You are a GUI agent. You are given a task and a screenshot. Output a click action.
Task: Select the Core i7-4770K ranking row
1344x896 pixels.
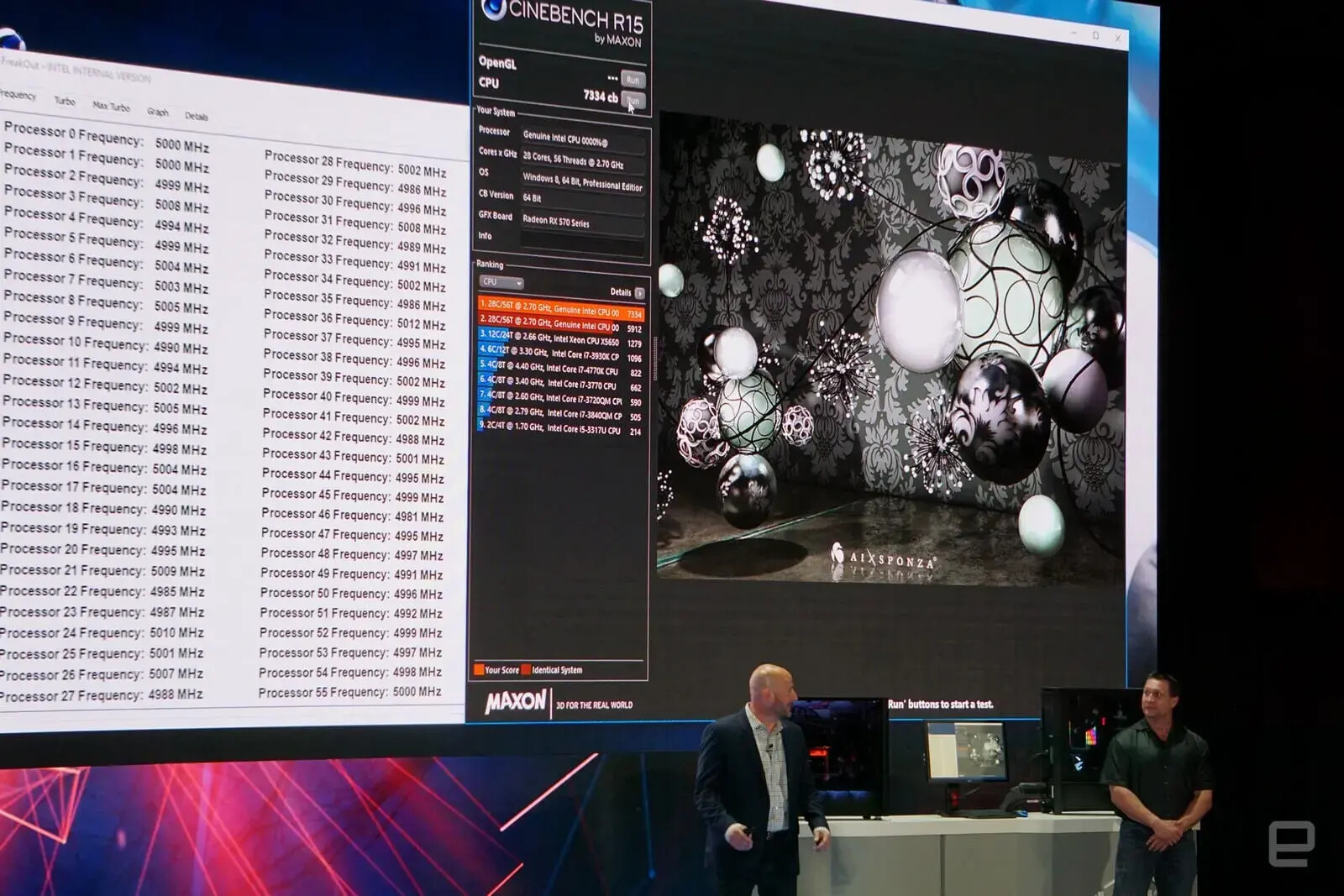coord(561,369)
